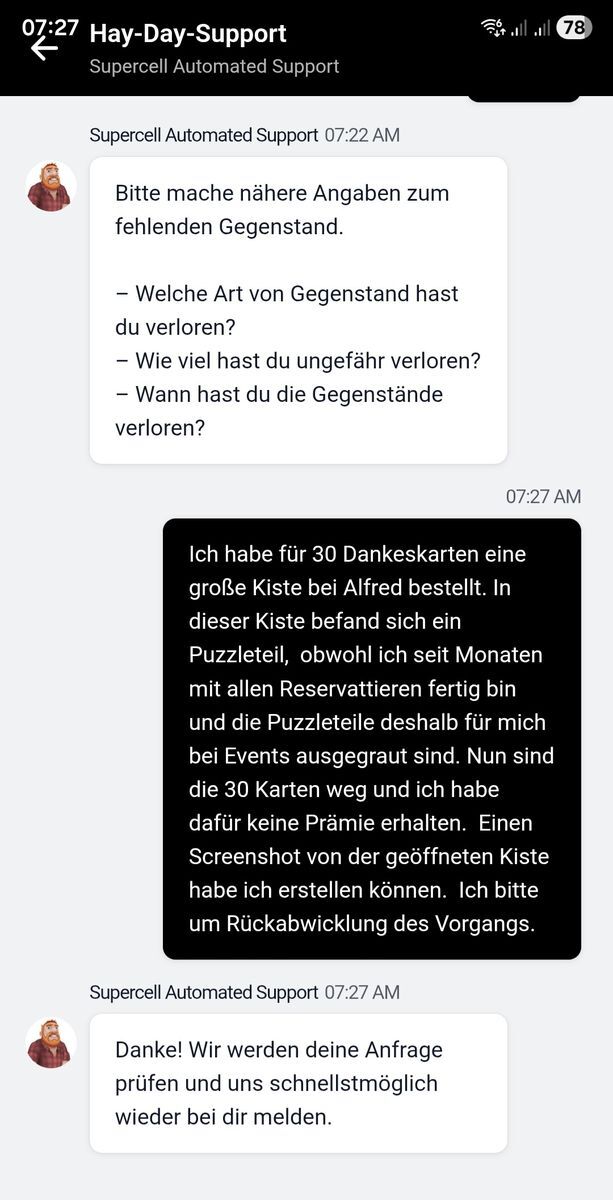Tap the back arrow in the header
The image size is (613, 1200).
pyautogui.click(x=44, y=48)
